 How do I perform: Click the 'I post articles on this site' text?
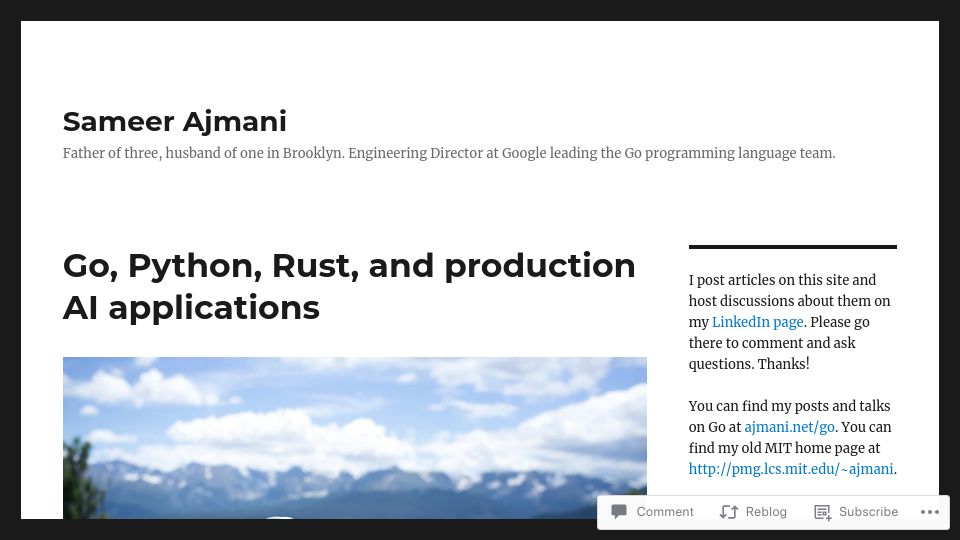coord(789,322)
